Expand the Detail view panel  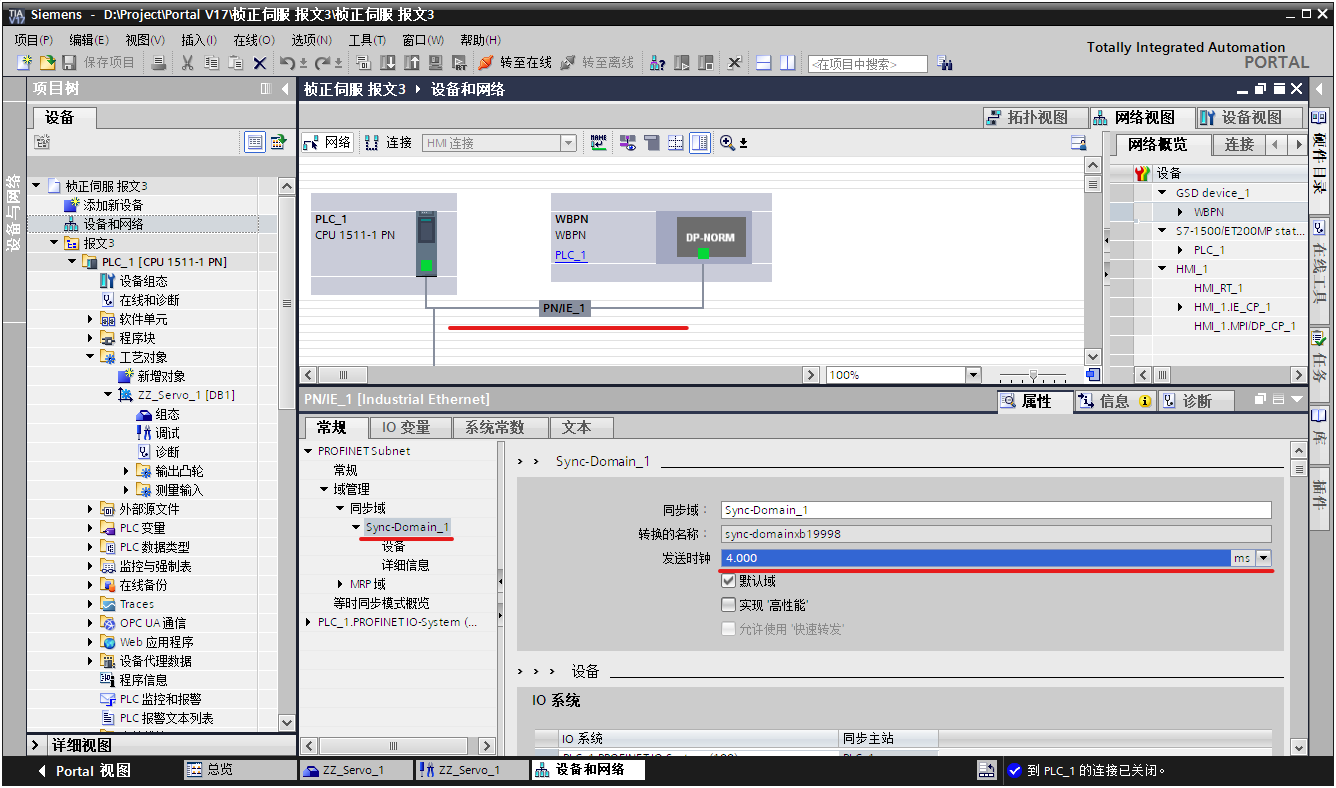click(36, 746)
